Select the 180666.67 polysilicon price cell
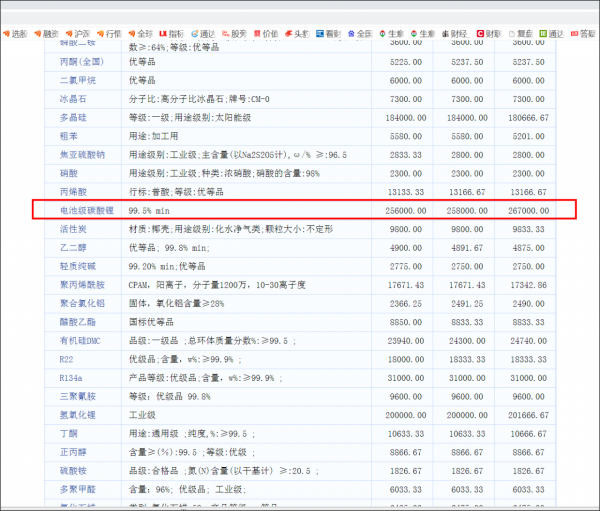 click(x=528, y=118)
